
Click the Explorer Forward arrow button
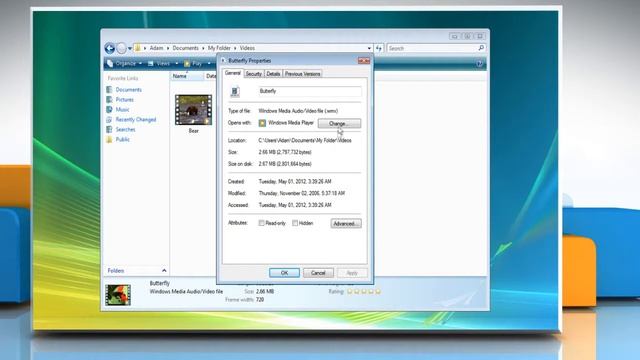[x=121, y=49]
